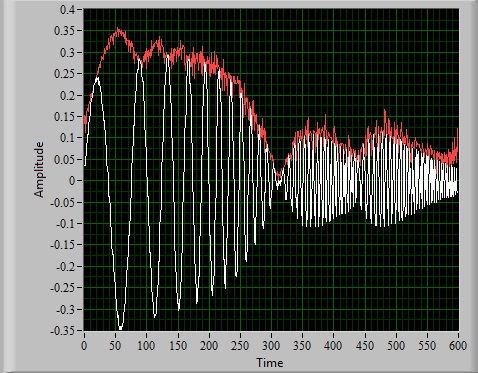Image resolution: width=478 pixels, height=373 pixels.
Task: Click the 300 tick label on Time axis
Action: point(271,346)
